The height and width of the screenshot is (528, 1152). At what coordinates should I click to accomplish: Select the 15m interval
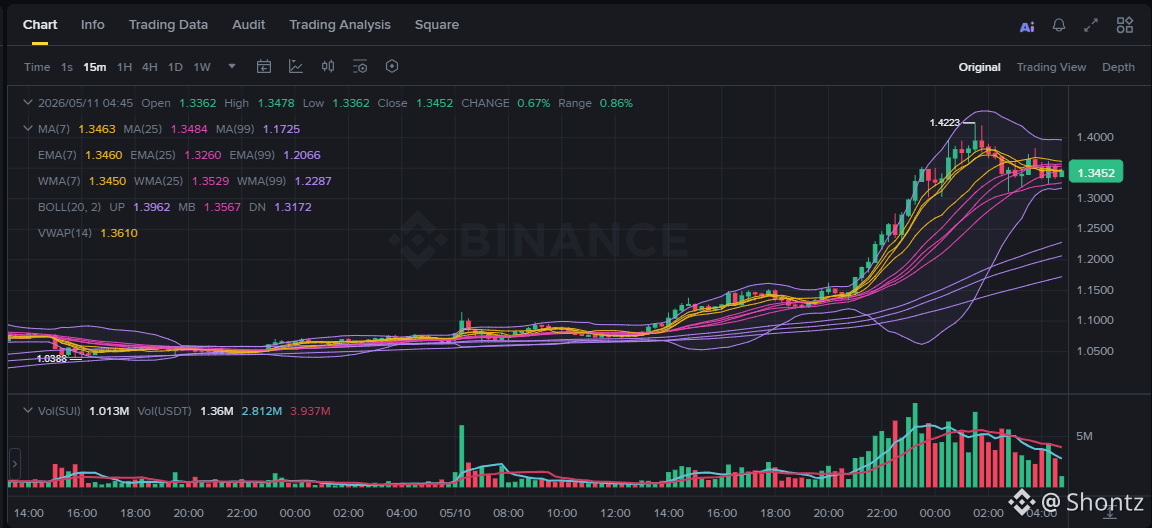pyautogui.click(x=95, y=67)
